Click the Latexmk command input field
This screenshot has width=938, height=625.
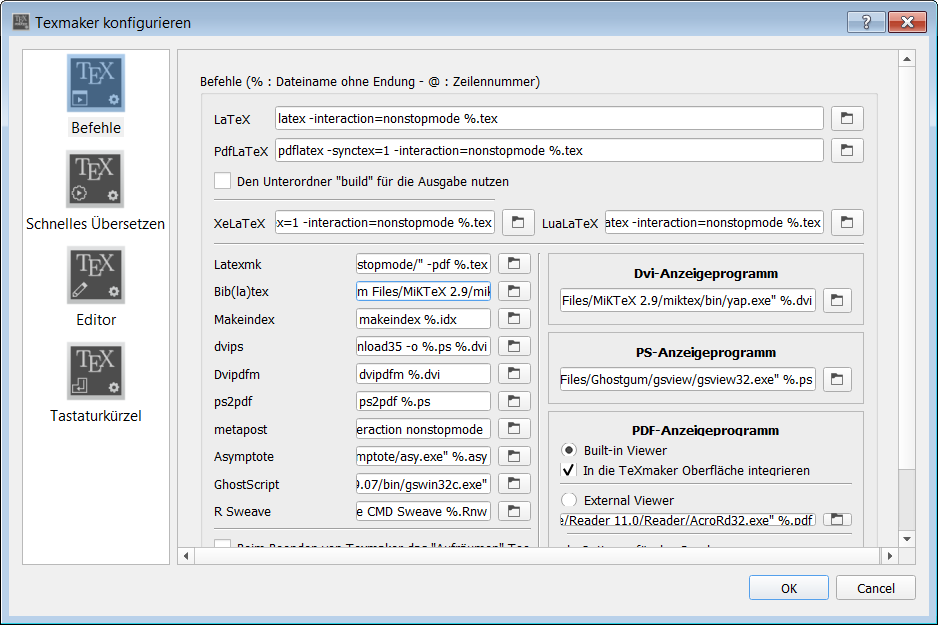coord(423,264)
